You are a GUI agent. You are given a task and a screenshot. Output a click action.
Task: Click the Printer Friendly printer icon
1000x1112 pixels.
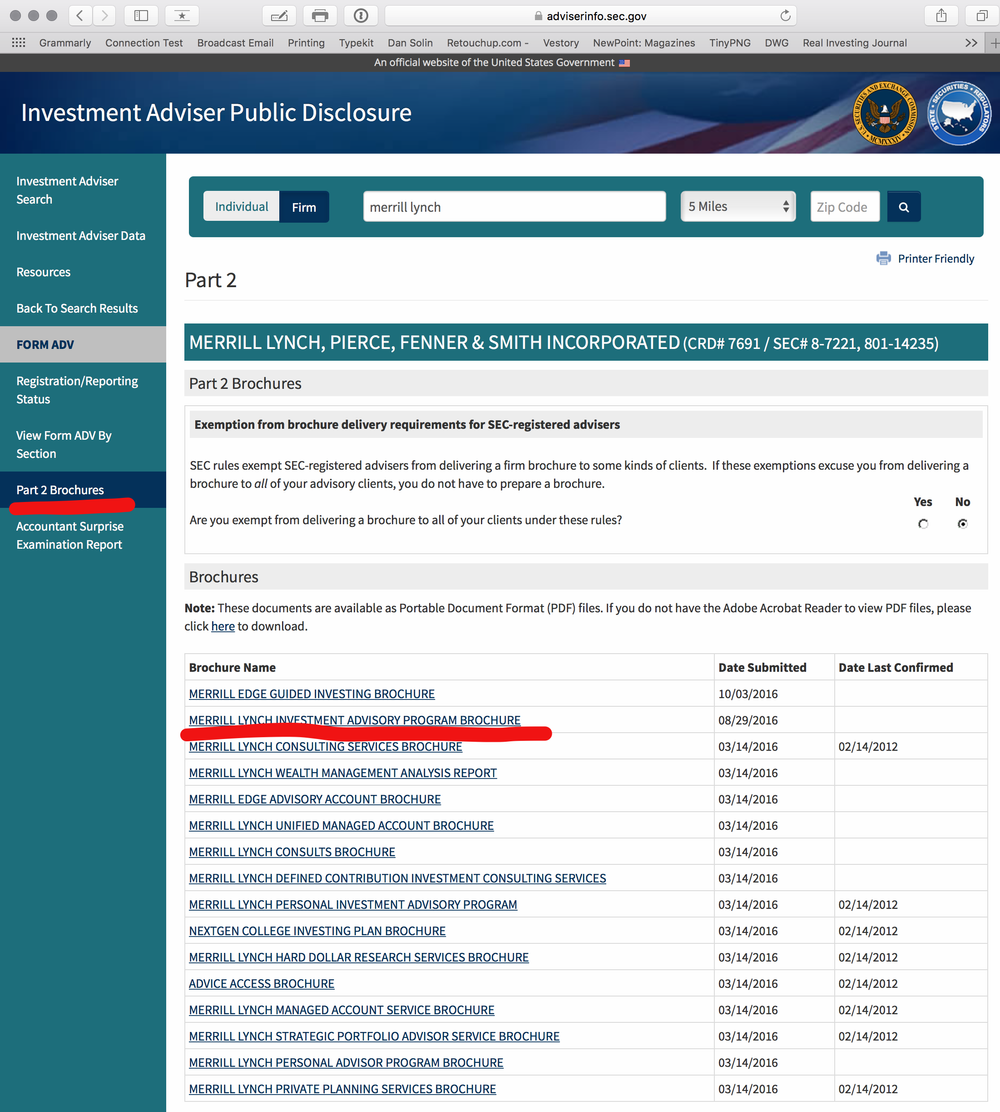883,258
